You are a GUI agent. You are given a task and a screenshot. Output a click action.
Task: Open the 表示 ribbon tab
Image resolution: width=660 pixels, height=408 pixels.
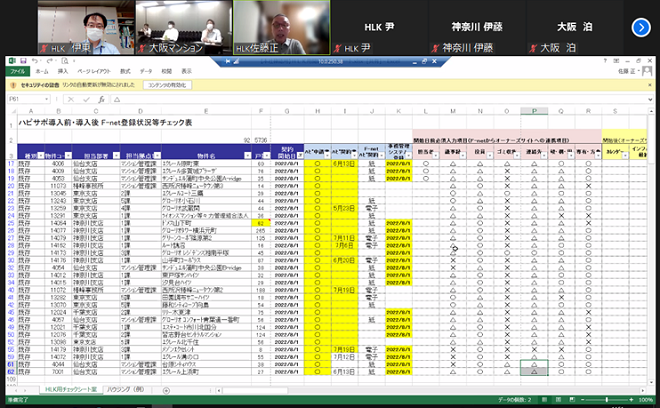point(186,71)
